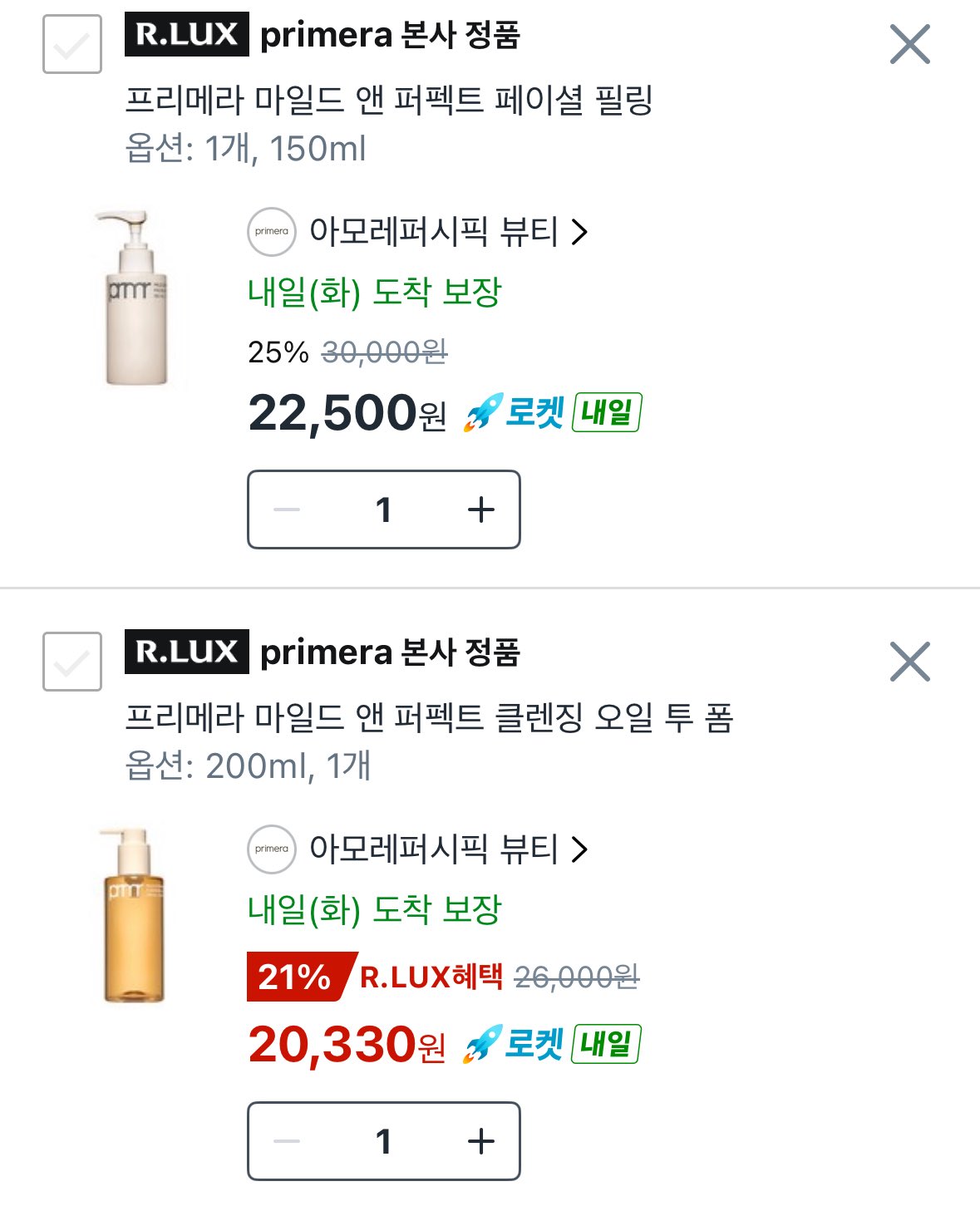This screenshot has width=980, height=1206.
Task: Open the 마일드 앤 퍼펙트 페이셜 필링 product title
Action: pos(388,101)
